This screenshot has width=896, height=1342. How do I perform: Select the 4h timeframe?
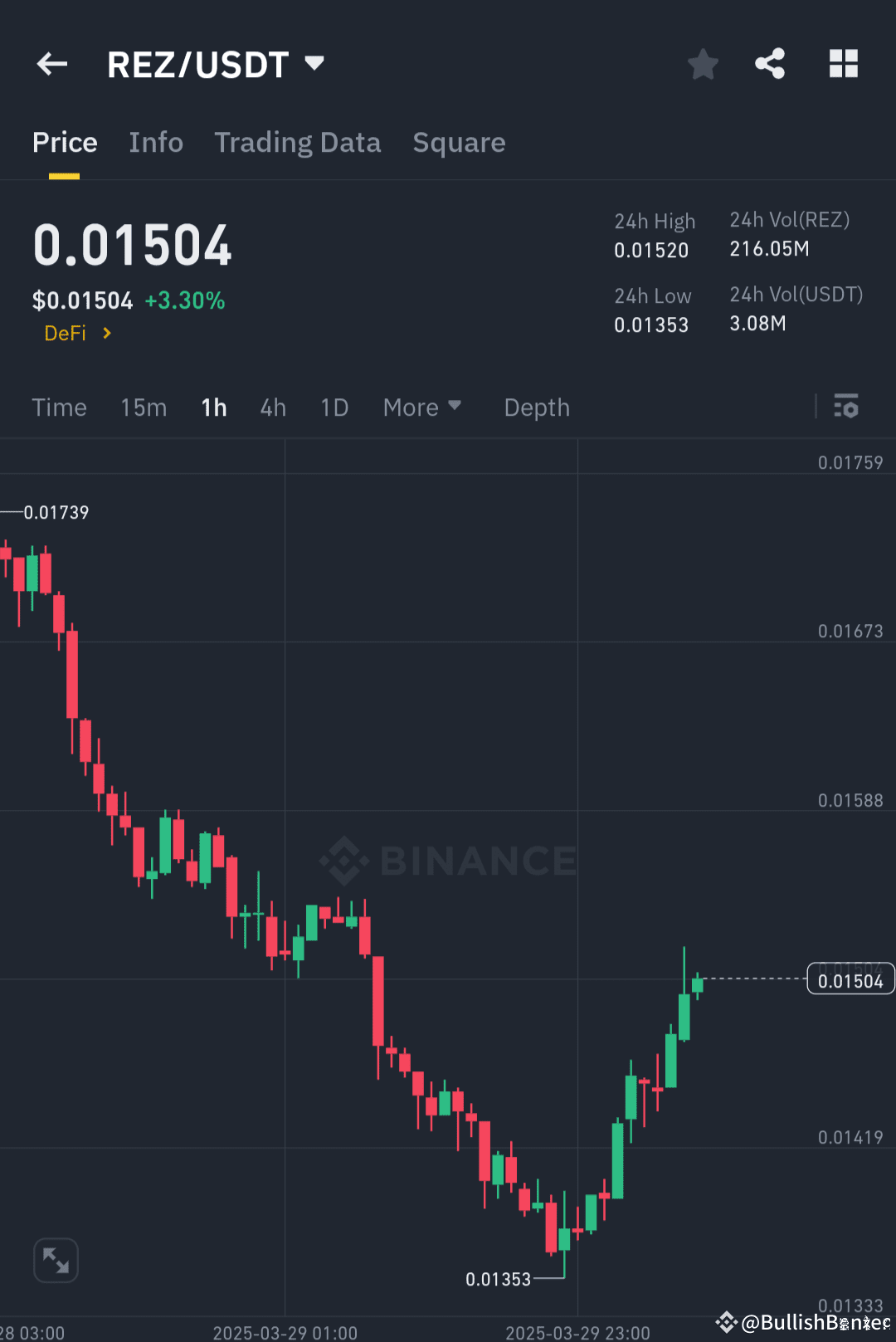pos(272,407)
